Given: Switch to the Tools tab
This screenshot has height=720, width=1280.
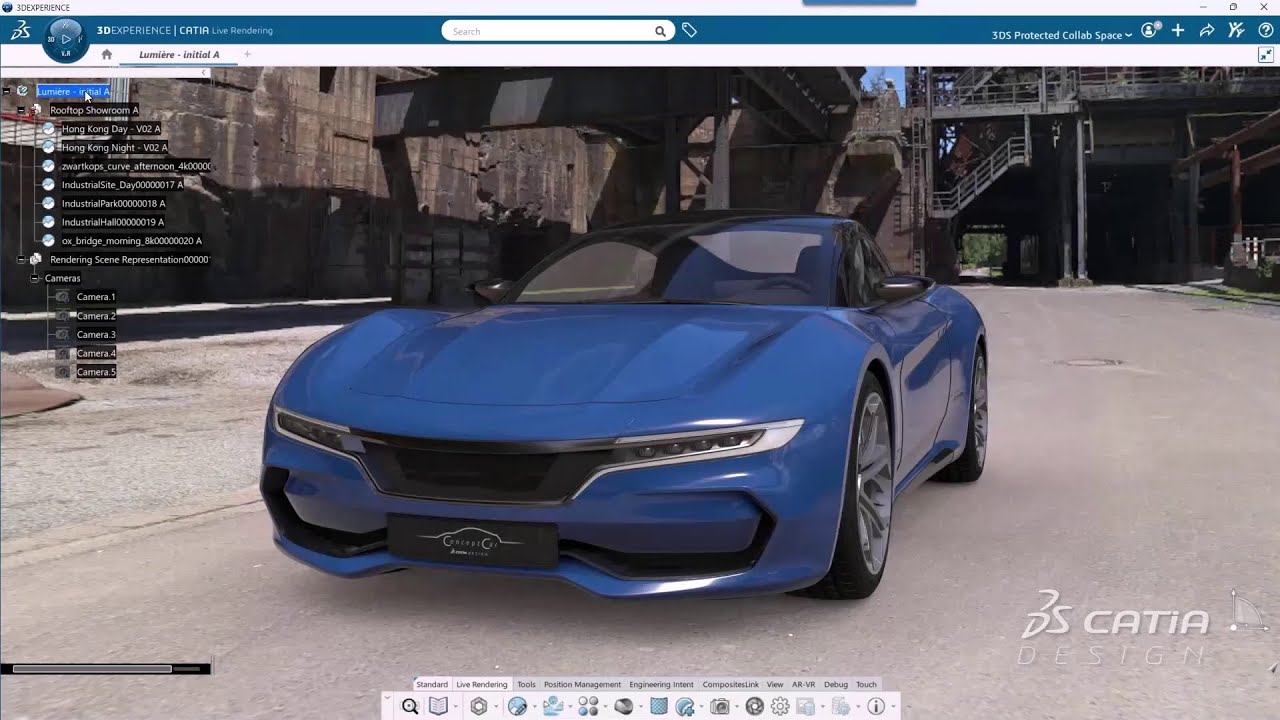Looking at the screenshot, I should pos(526,685).
